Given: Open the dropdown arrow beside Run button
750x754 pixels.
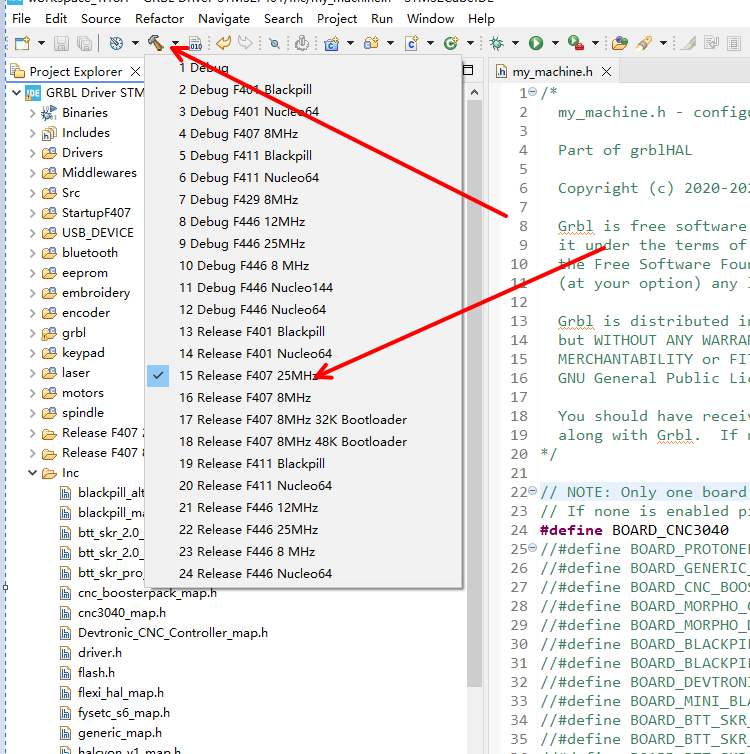Looking at the screenshot, I should pos(554,44).
